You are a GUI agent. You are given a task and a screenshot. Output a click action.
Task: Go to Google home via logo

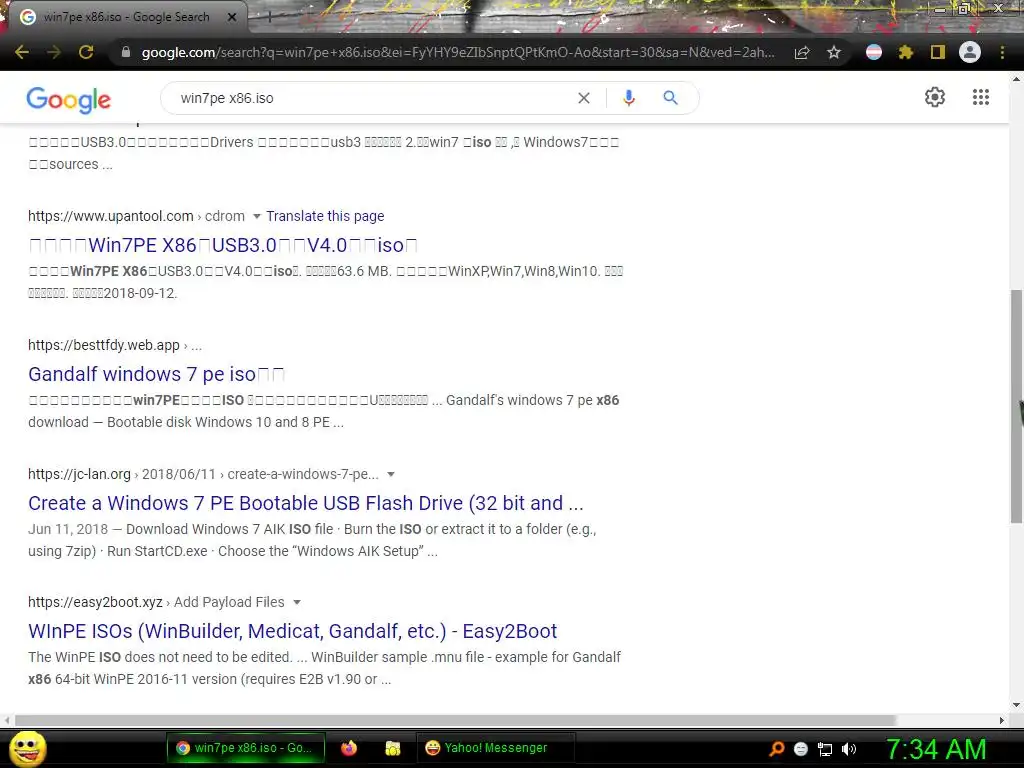(69, 100)
